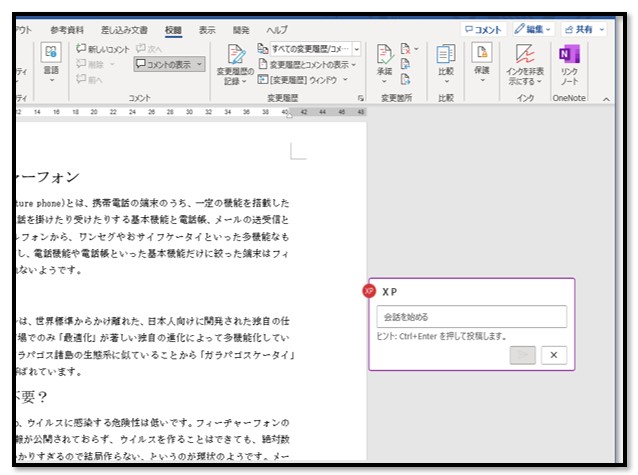The width and height of the screenshot is (638, 475).
Task: Expand the 変更履歴の記録 dropdown arrow
Action: tap(244, 81)
